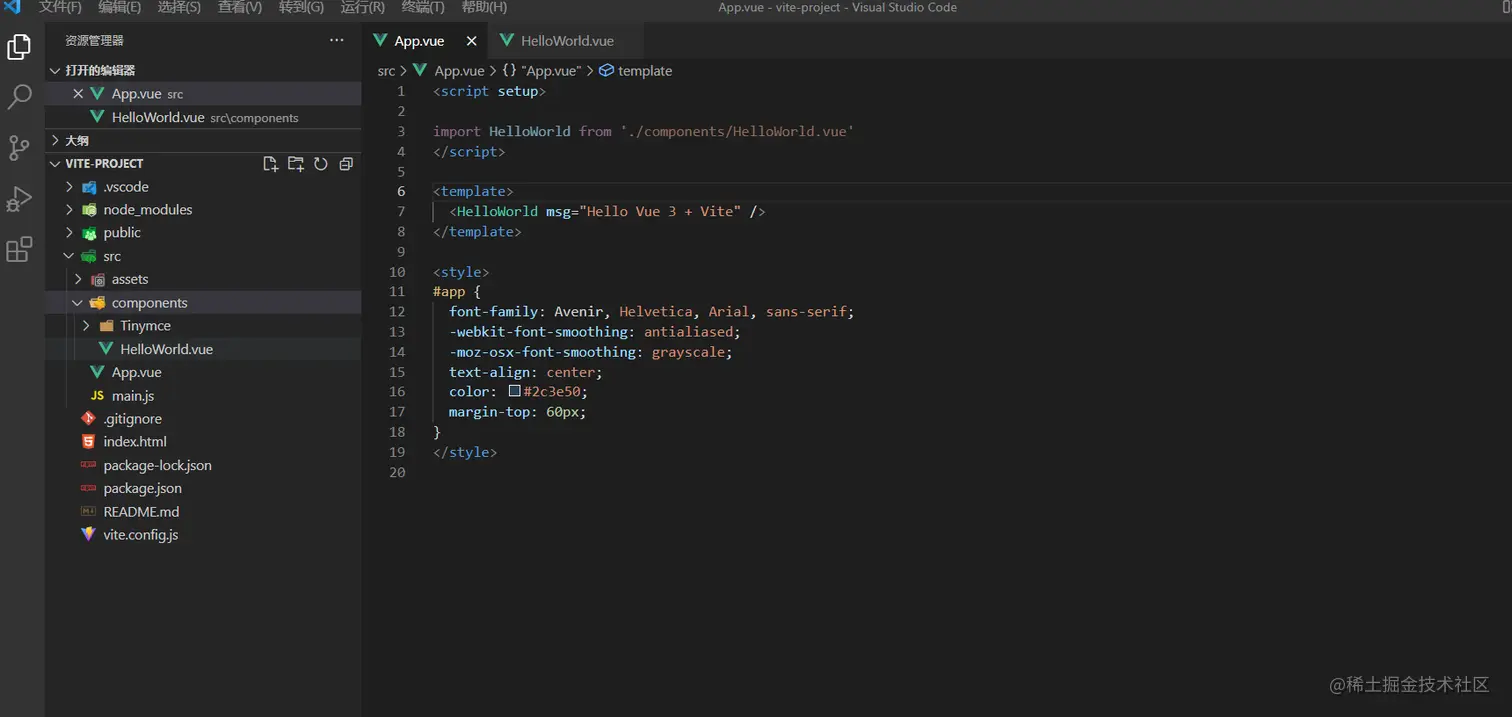
Task: Open App.vue in the src folder
Action: (204, 372)
